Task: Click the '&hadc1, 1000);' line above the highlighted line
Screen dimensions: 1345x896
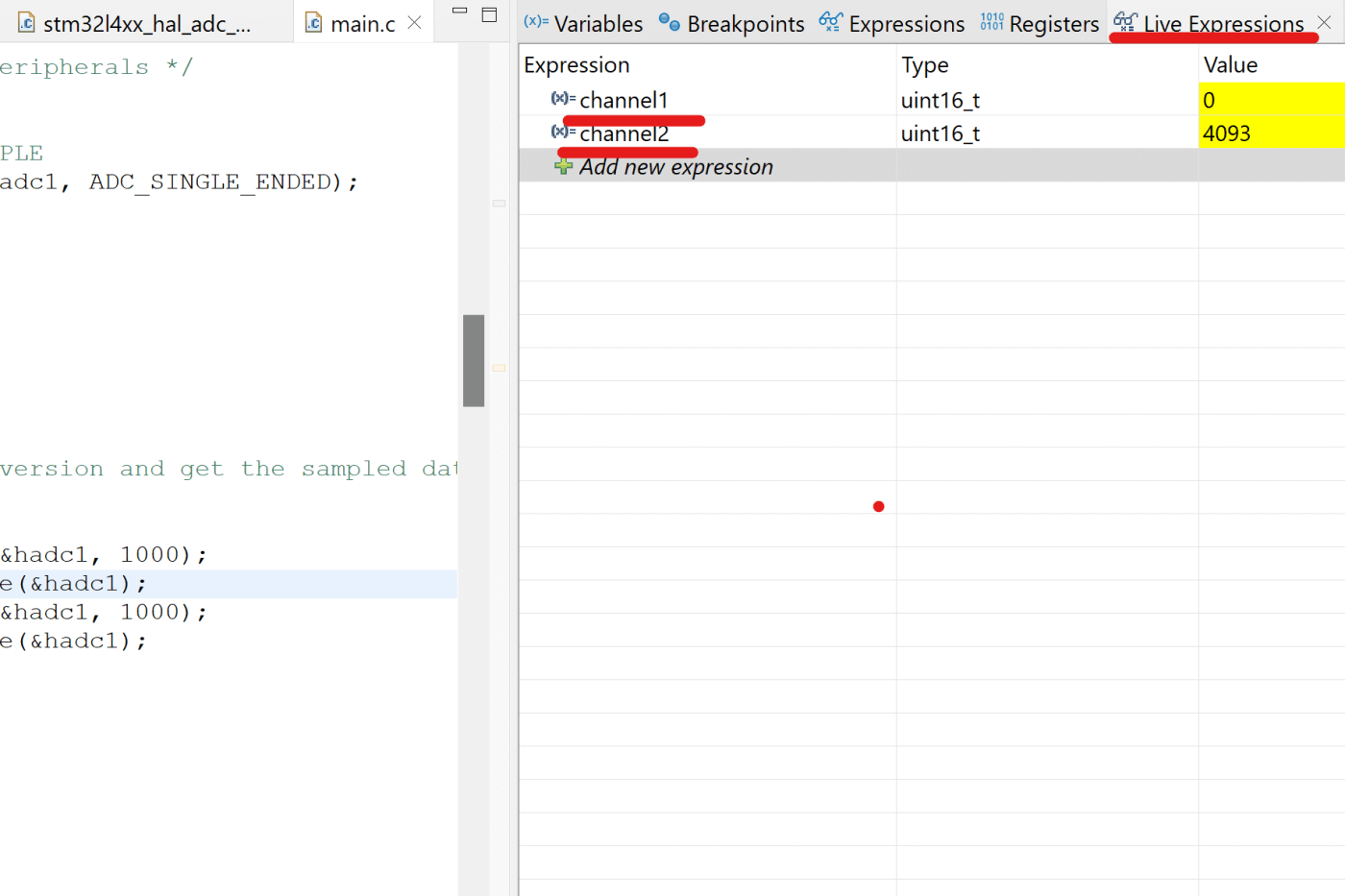Action: 104,554
